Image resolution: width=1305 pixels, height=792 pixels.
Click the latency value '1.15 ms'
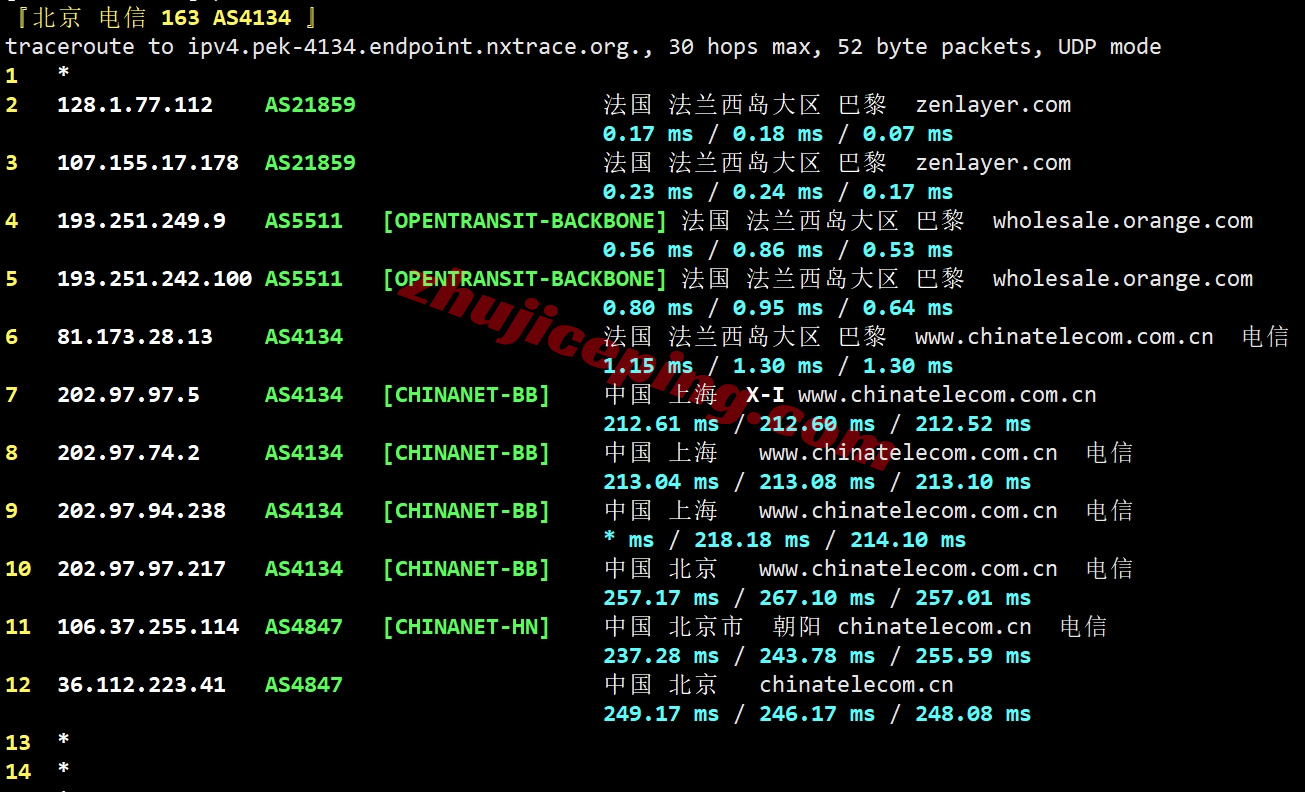pos(648,366)
